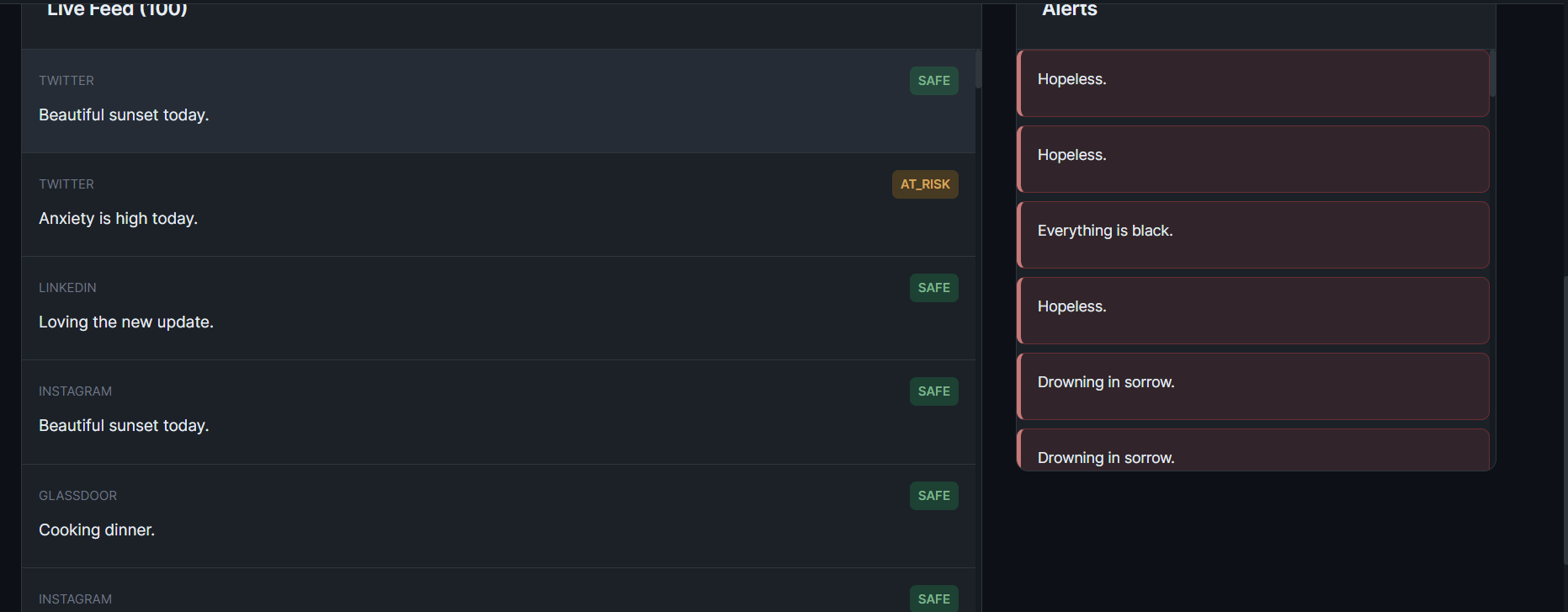Click the Live Feed list scrollbar thumb
Image resolution: width=1568 pixels, height=612 pixels.
978,69
